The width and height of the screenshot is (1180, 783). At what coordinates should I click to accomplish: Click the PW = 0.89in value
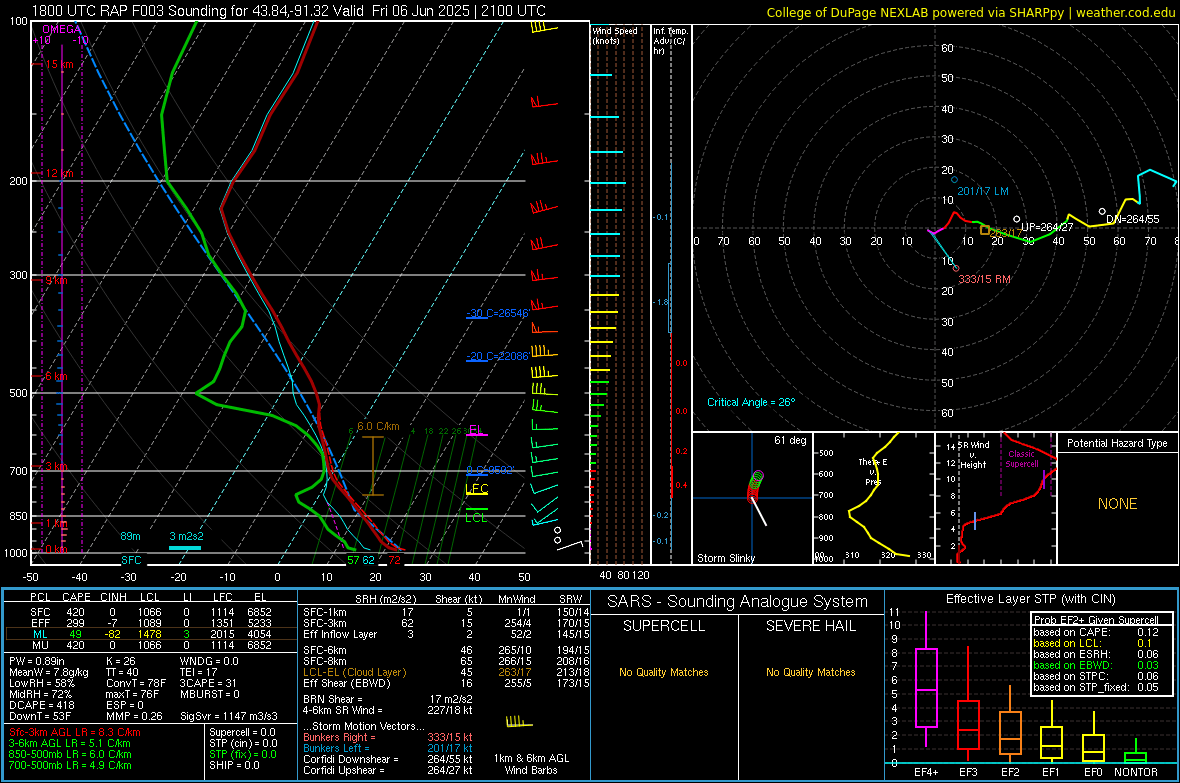pyautogui.click(x=37, y=661)
